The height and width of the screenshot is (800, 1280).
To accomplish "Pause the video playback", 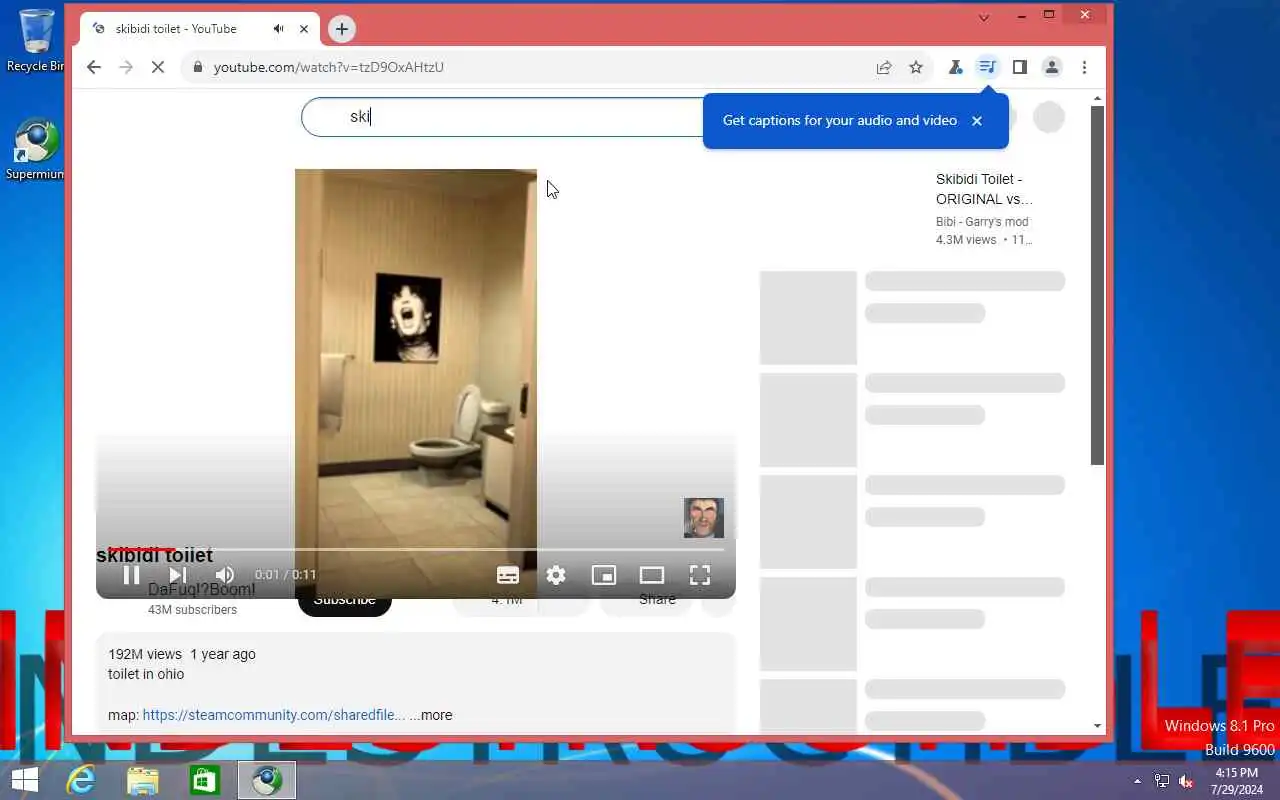I will click(131, 575).
